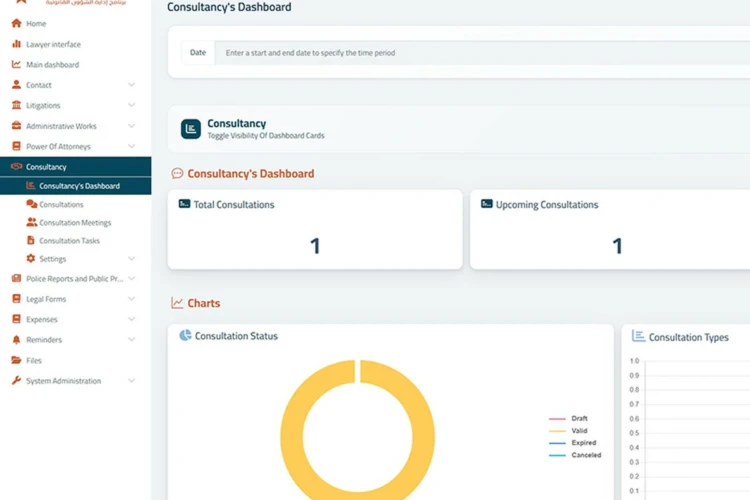Expand the Contact menu chevron

point(132,85)
